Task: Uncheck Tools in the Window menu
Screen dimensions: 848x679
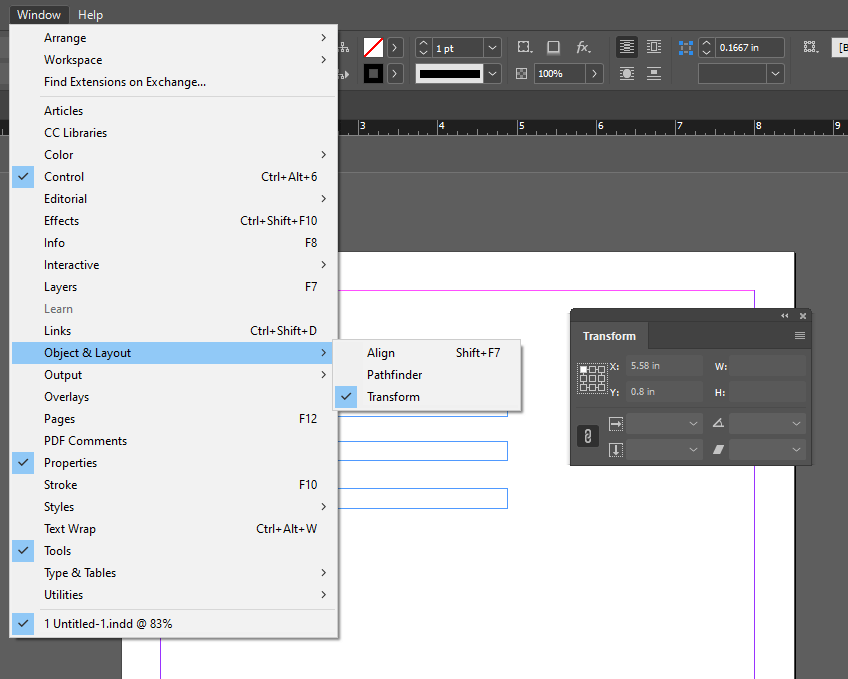Action: (x=57, y=550)
